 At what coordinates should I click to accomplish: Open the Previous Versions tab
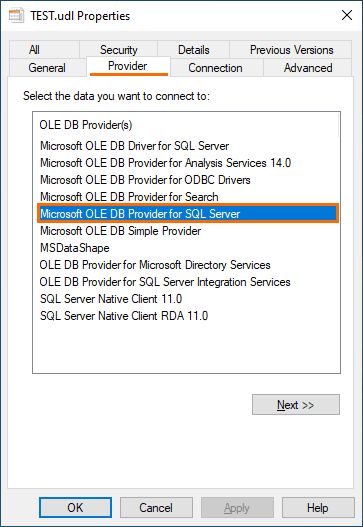click(291, 50)
